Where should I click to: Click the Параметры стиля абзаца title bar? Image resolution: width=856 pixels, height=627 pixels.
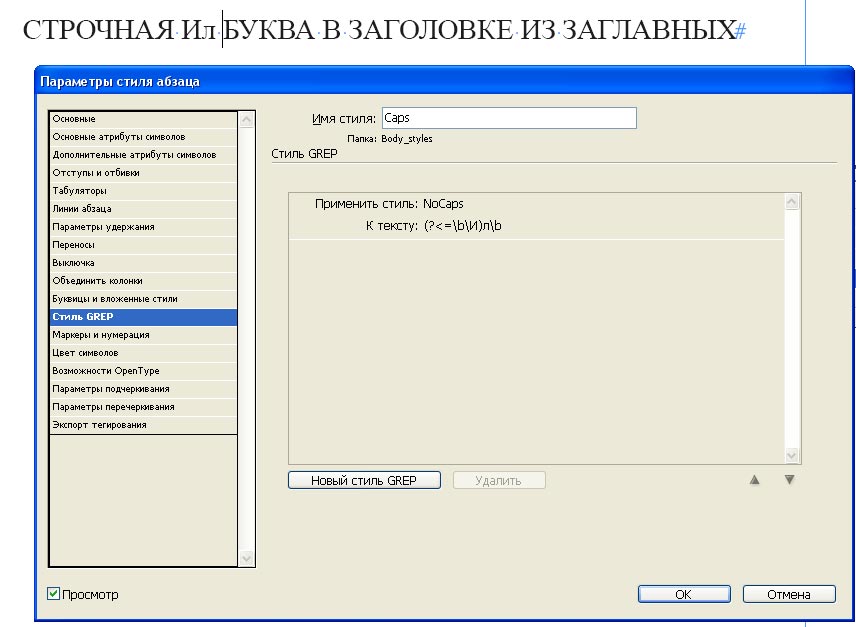[444, 82]
